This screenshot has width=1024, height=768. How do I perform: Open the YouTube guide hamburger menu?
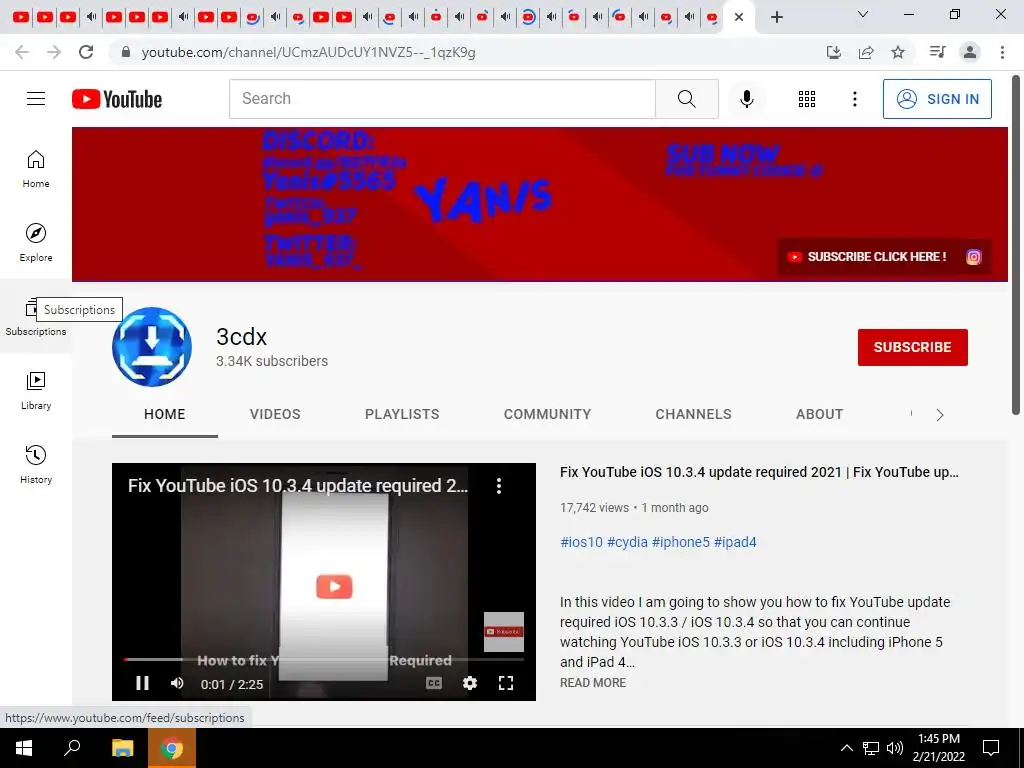36,99
